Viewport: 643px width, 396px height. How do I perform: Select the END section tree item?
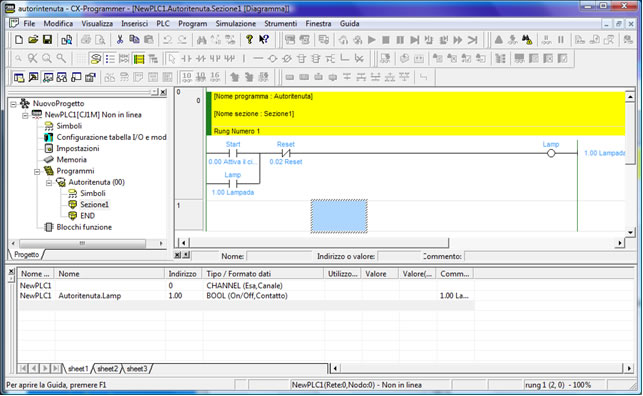pyautogui.click(x=87, y=216)
